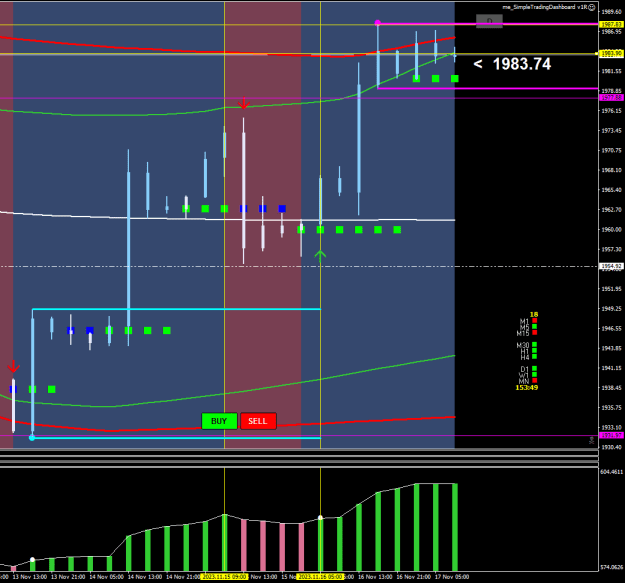This screenshot has width=625, height=583.
Task: Click the magenta 1977.88 price label
Action: tap(611, 98)
